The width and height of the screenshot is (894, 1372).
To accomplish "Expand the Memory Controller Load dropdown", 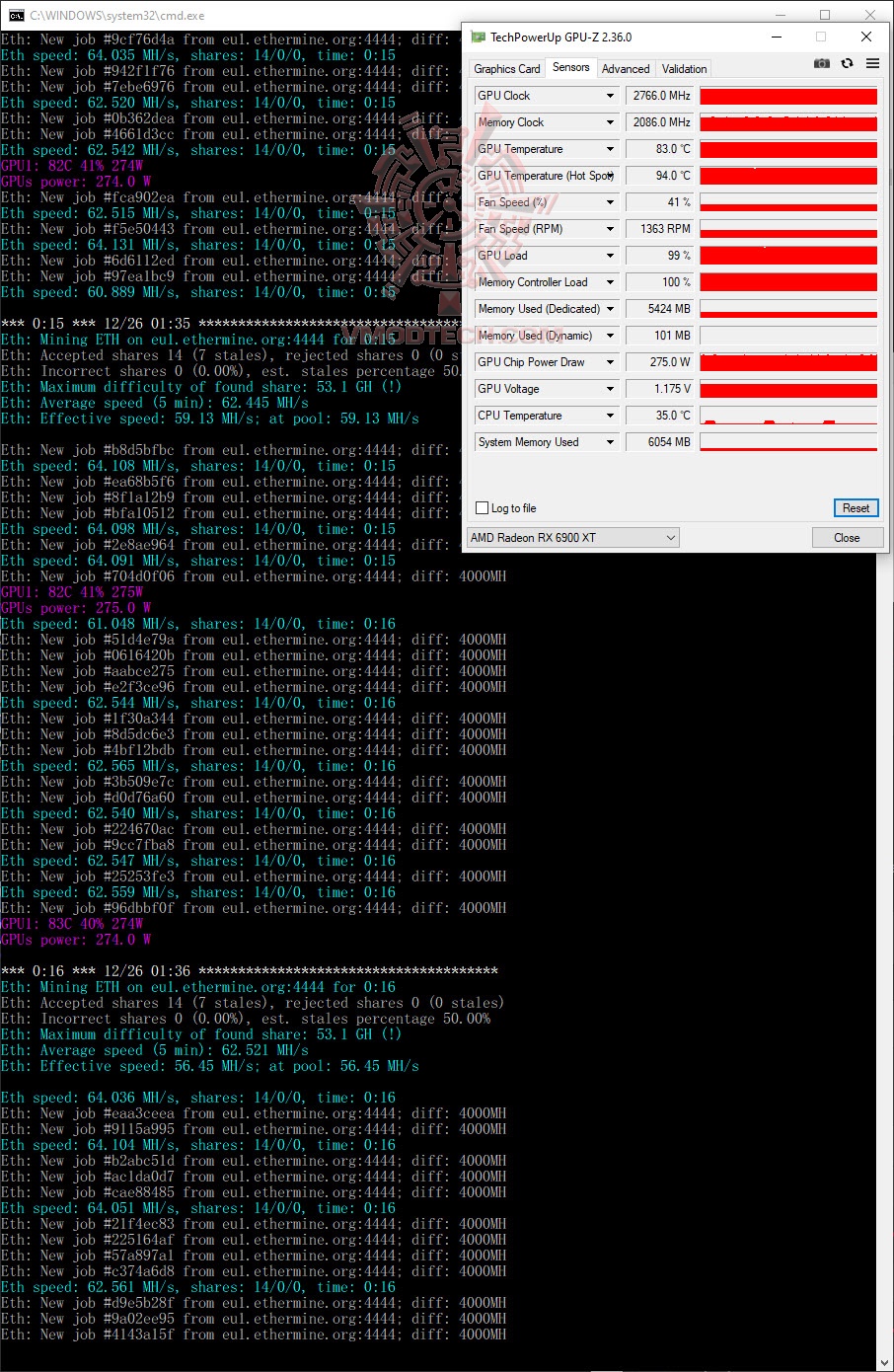I will (x=610, y=282).
